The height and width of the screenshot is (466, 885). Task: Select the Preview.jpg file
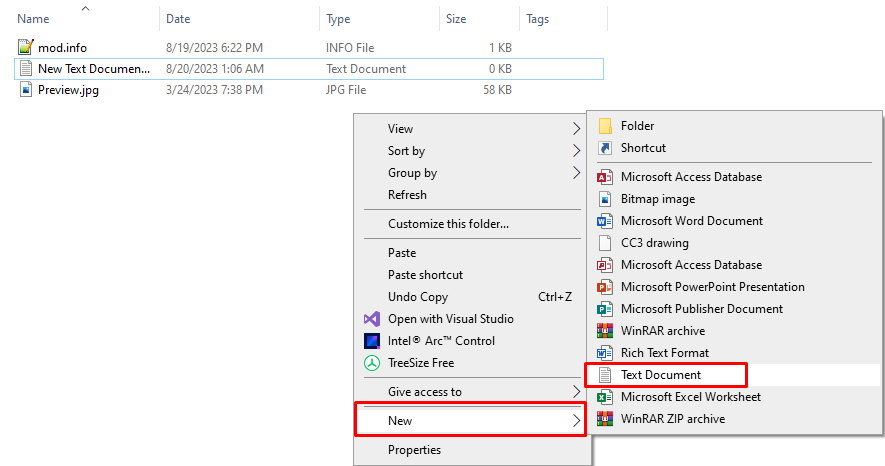point(68,90)
